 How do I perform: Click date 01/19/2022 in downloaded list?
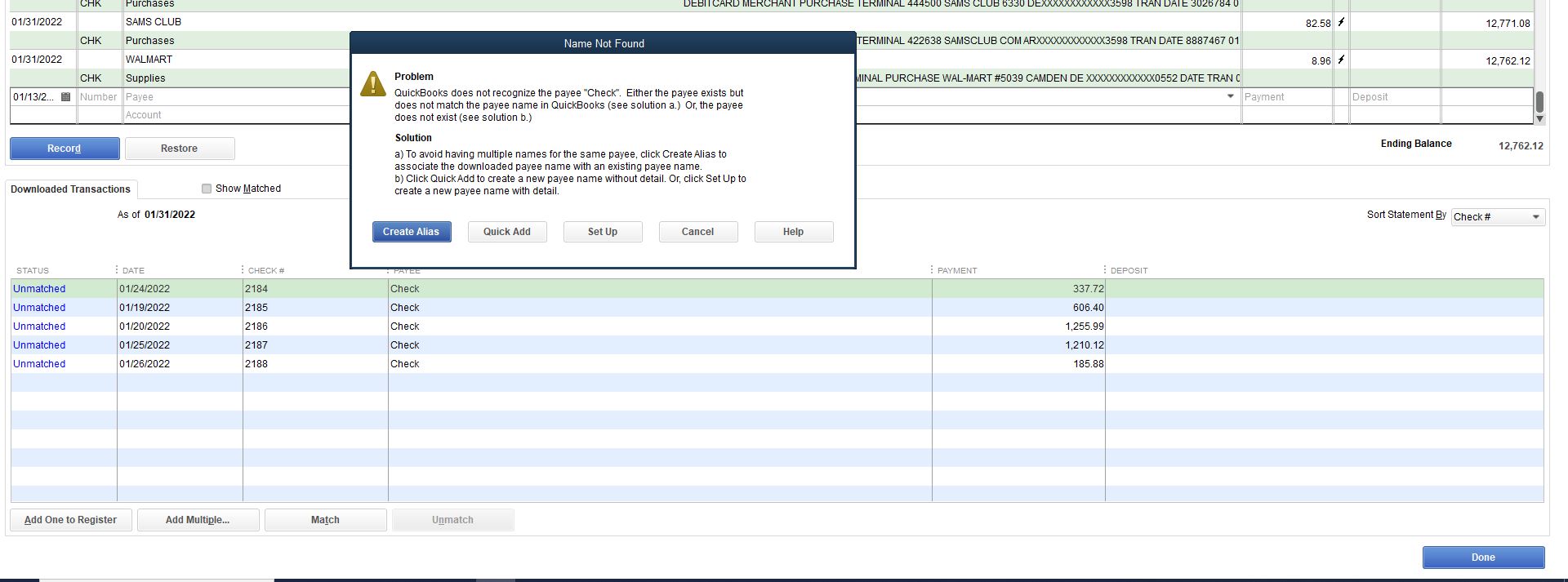tap(145, 308)
